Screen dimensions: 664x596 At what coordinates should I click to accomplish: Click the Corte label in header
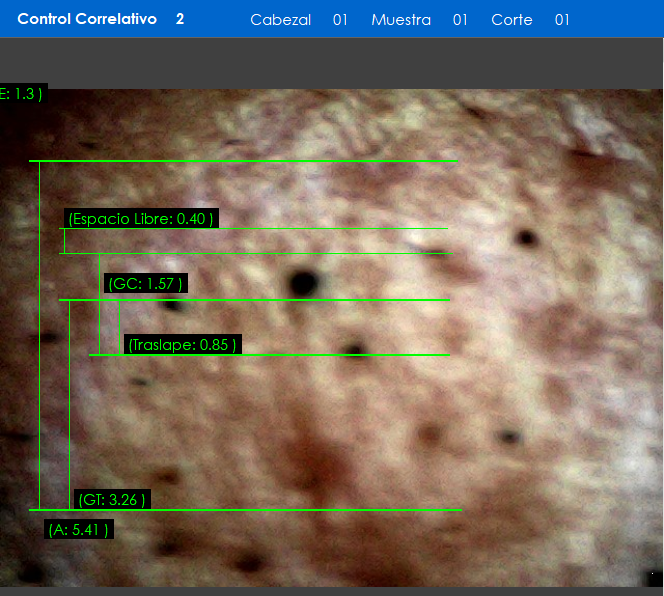pos(512,20)
